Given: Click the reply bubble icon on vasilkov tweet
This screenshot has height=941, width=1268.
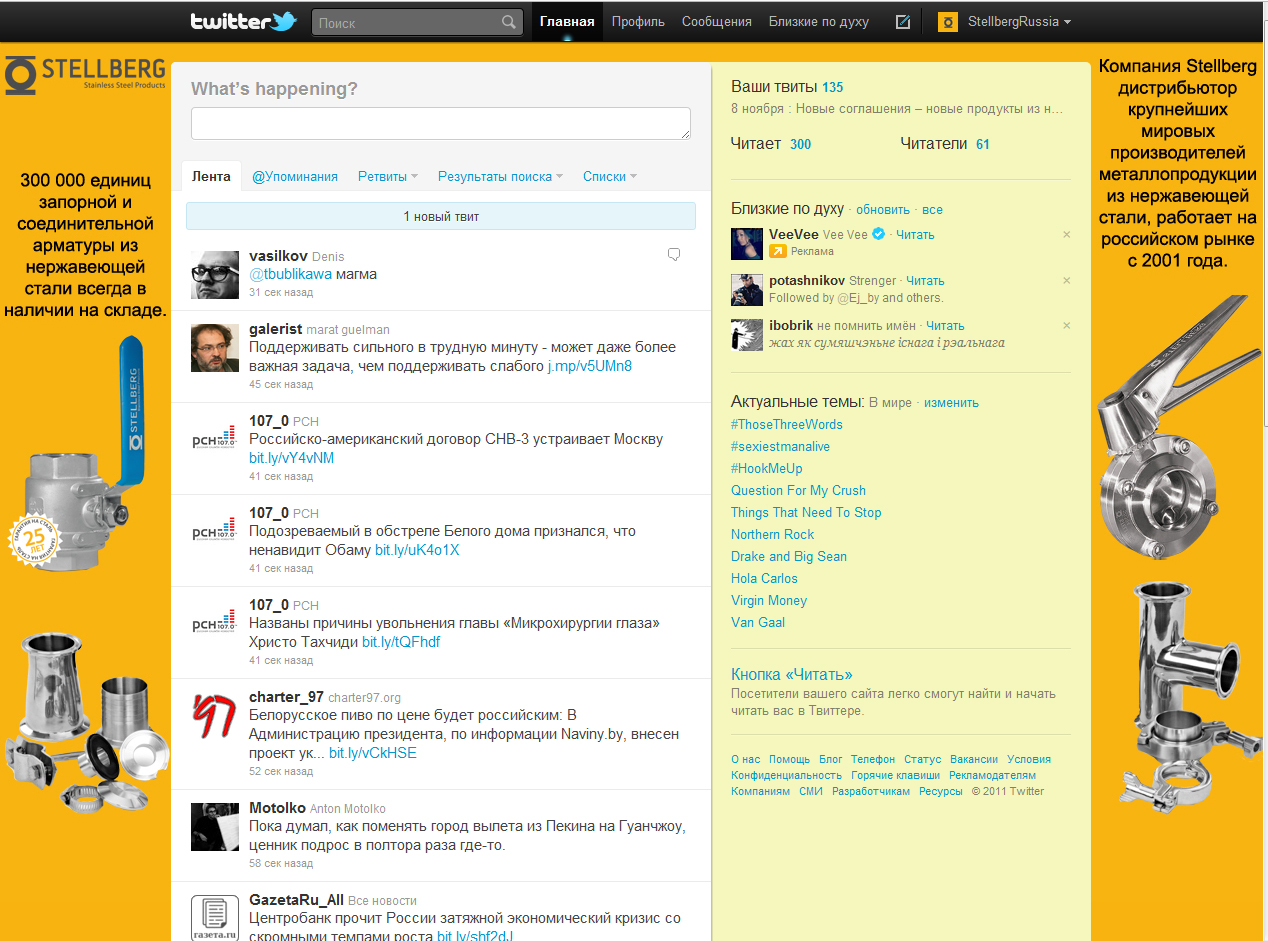Looking at the screenshot, I should click(x=674, y=255).
